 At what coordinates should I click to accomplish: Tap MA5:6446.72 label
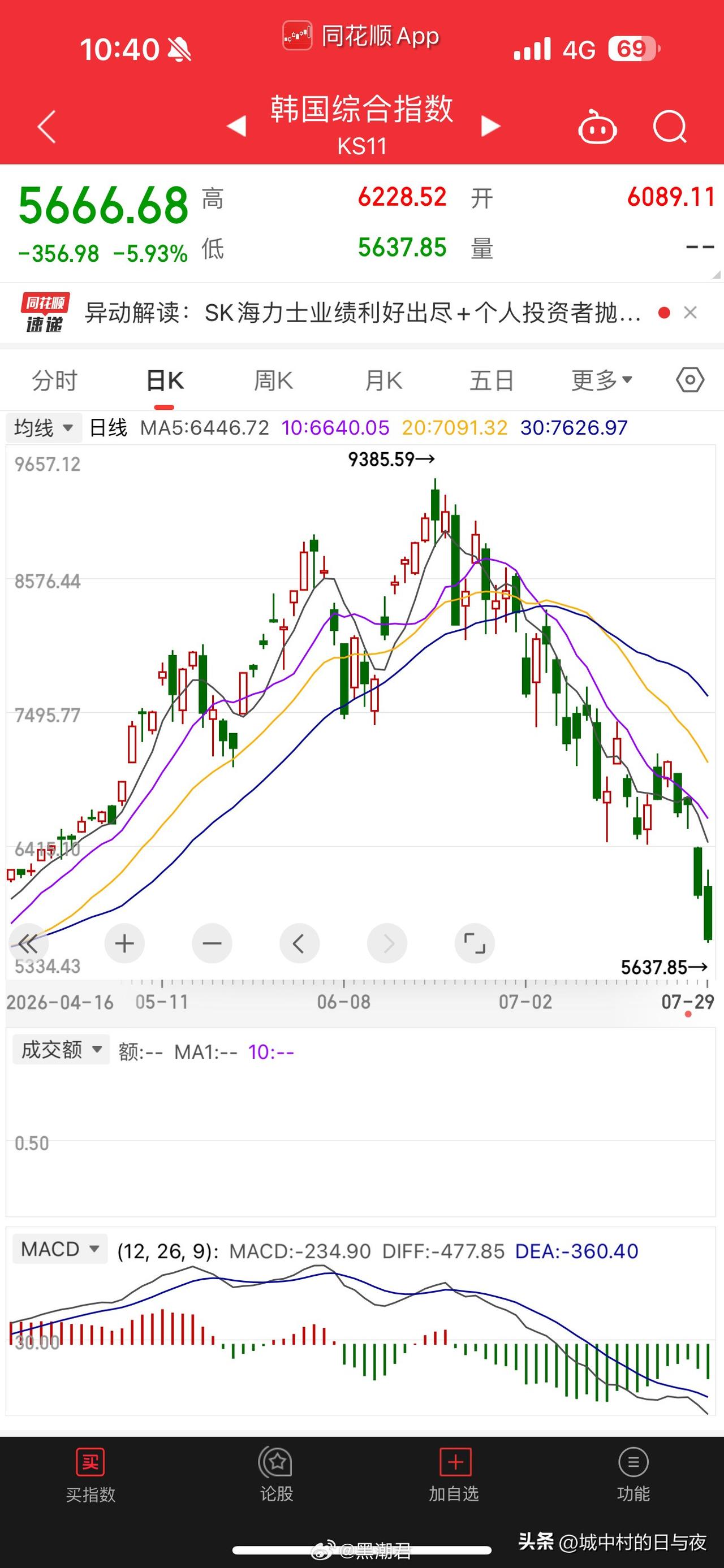tap(205, 427)
